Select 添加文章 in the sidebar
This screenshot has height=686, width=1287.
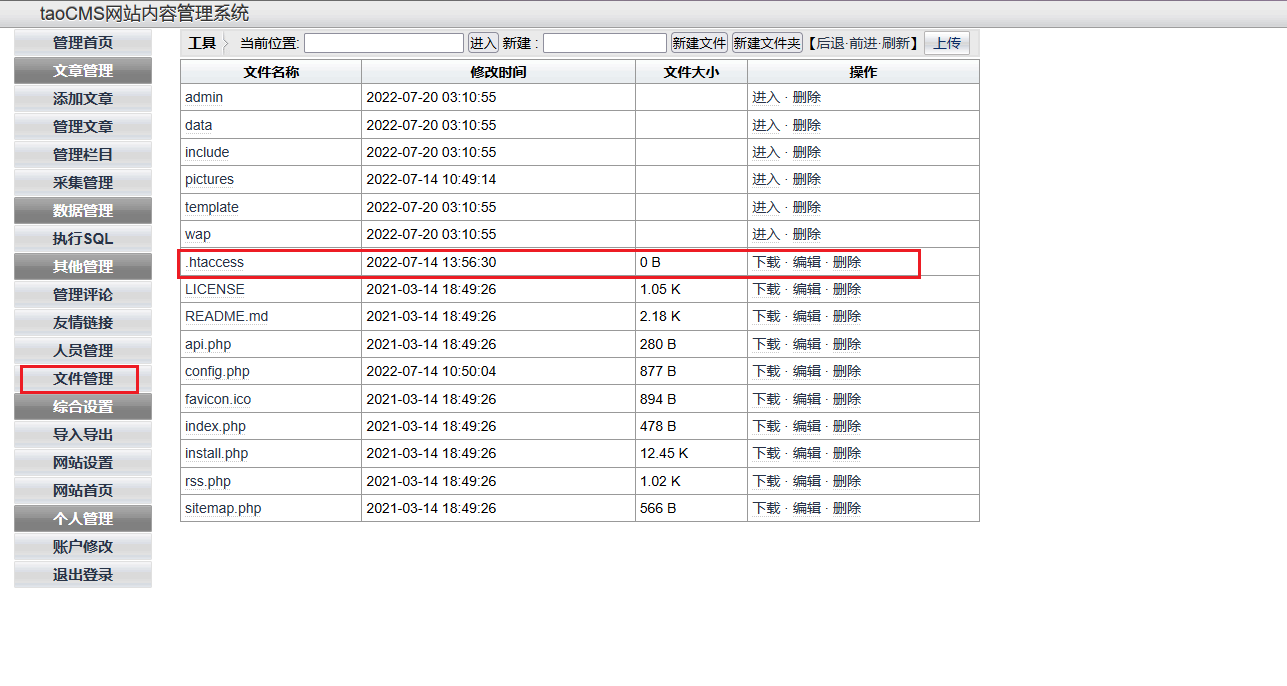[83, 99]
